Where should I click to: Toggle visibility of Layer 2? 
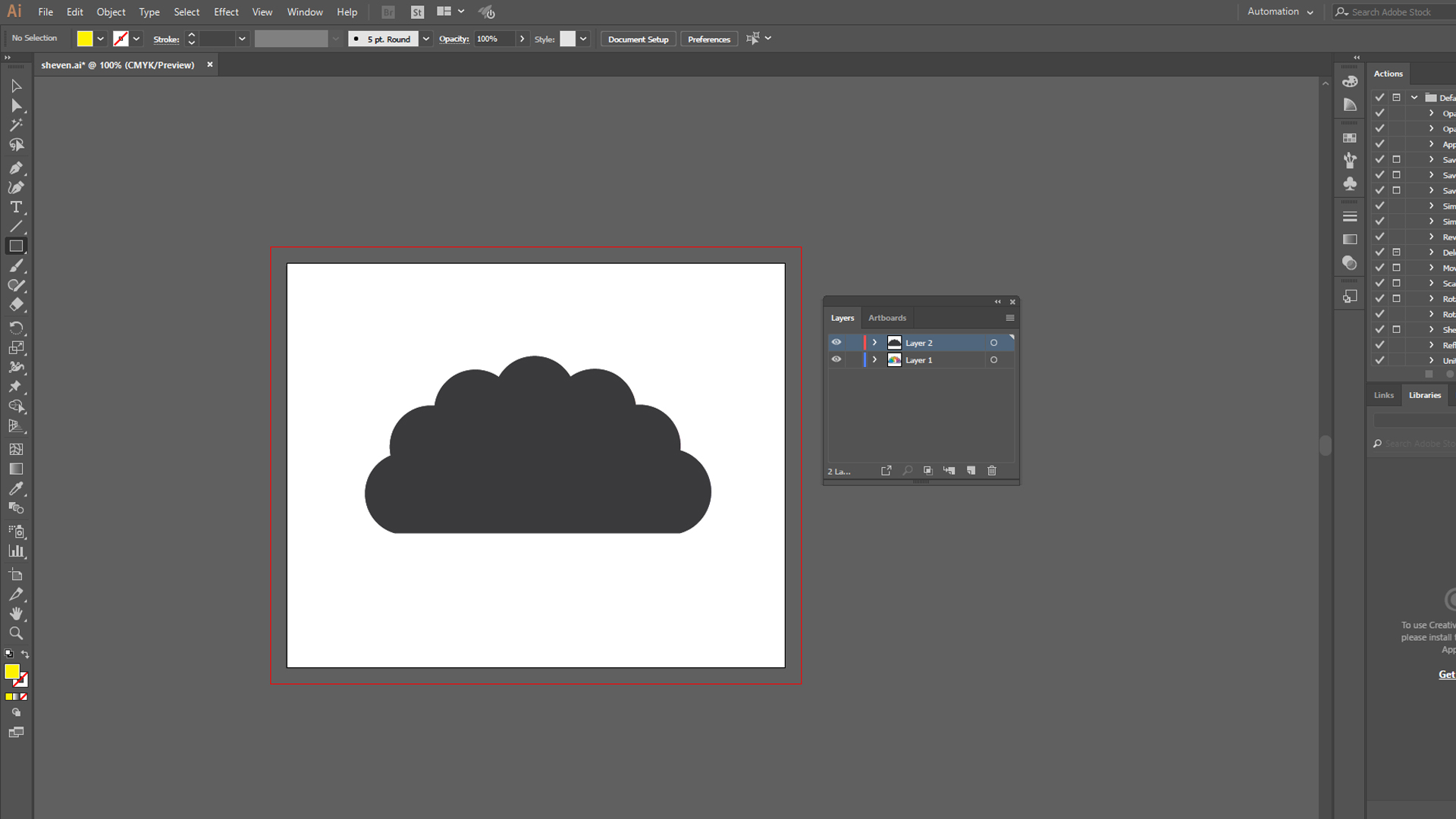[836, 342]
